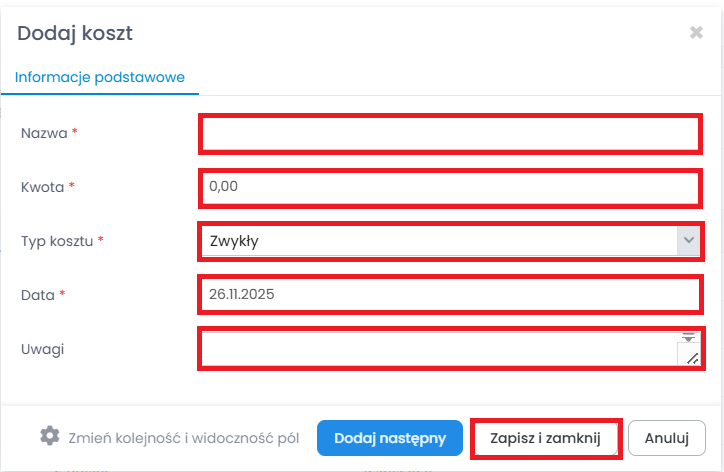
Task: Open the Typ kosztu dropdown arrow
Action: (x=688, y=240)
